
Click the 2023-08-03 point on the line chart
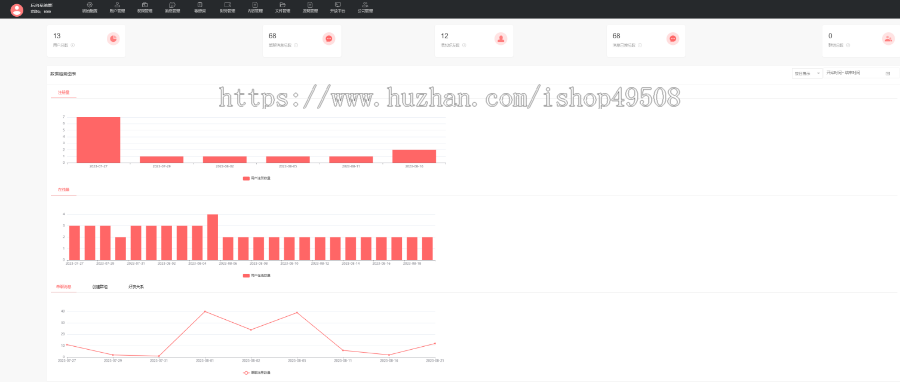pos(297,313)
